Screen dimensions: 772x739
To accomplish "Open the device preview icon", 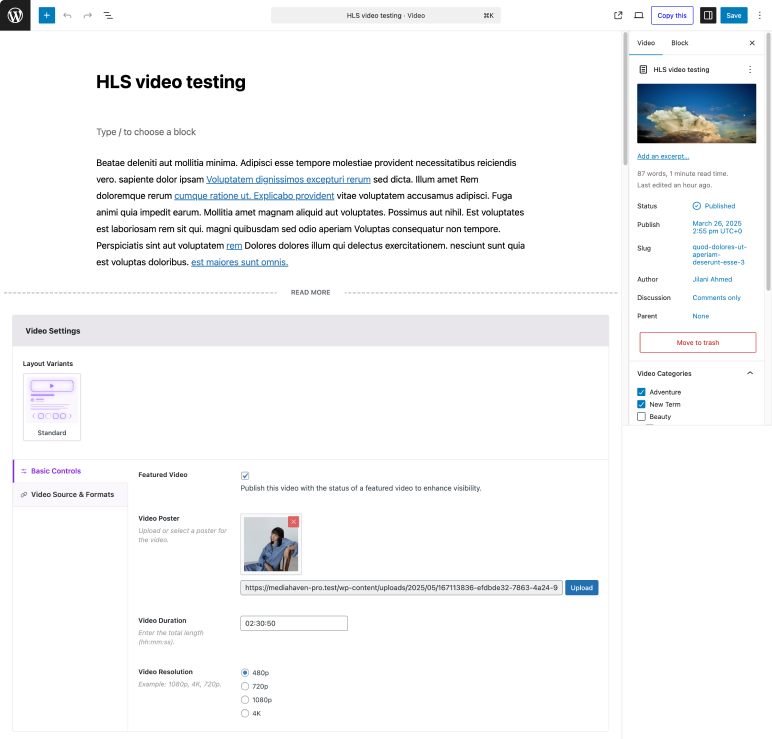I will (x=639, y=16).
